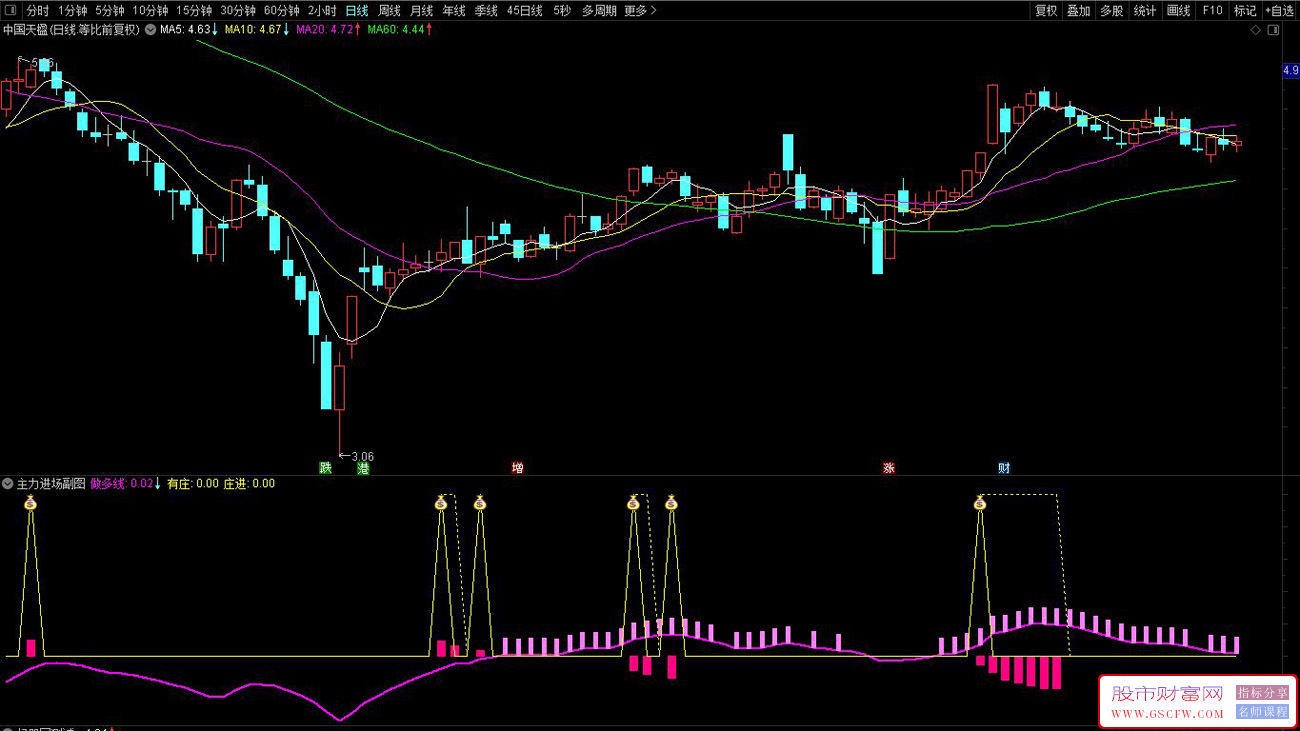Click the blue 财 event marker
Image resolution: width=1300 pixels, height=731 pixels.
tap(1004, 468)
